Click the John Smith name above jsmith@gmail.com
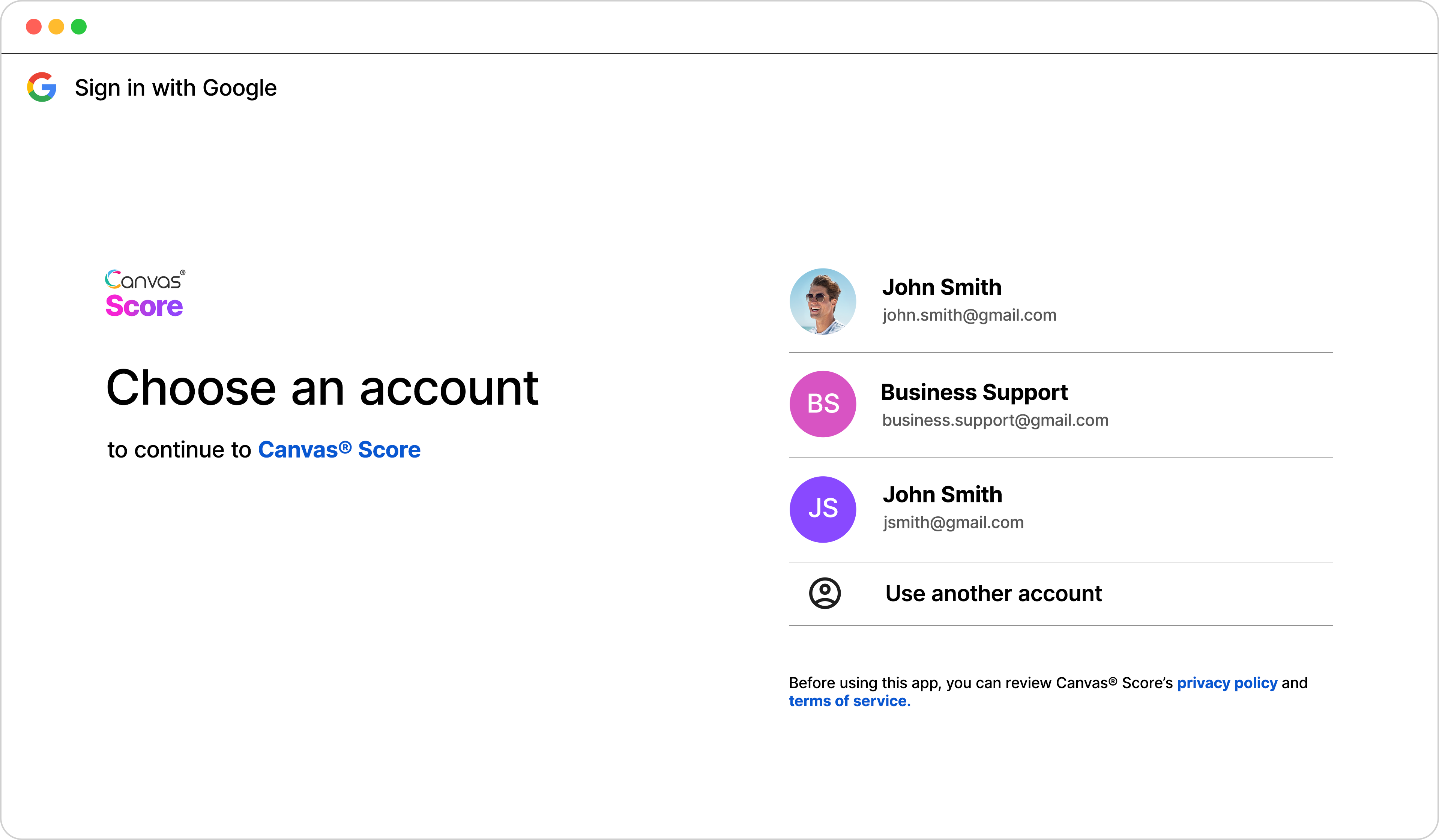This screenshot has width=1439, height=840. 942,495
